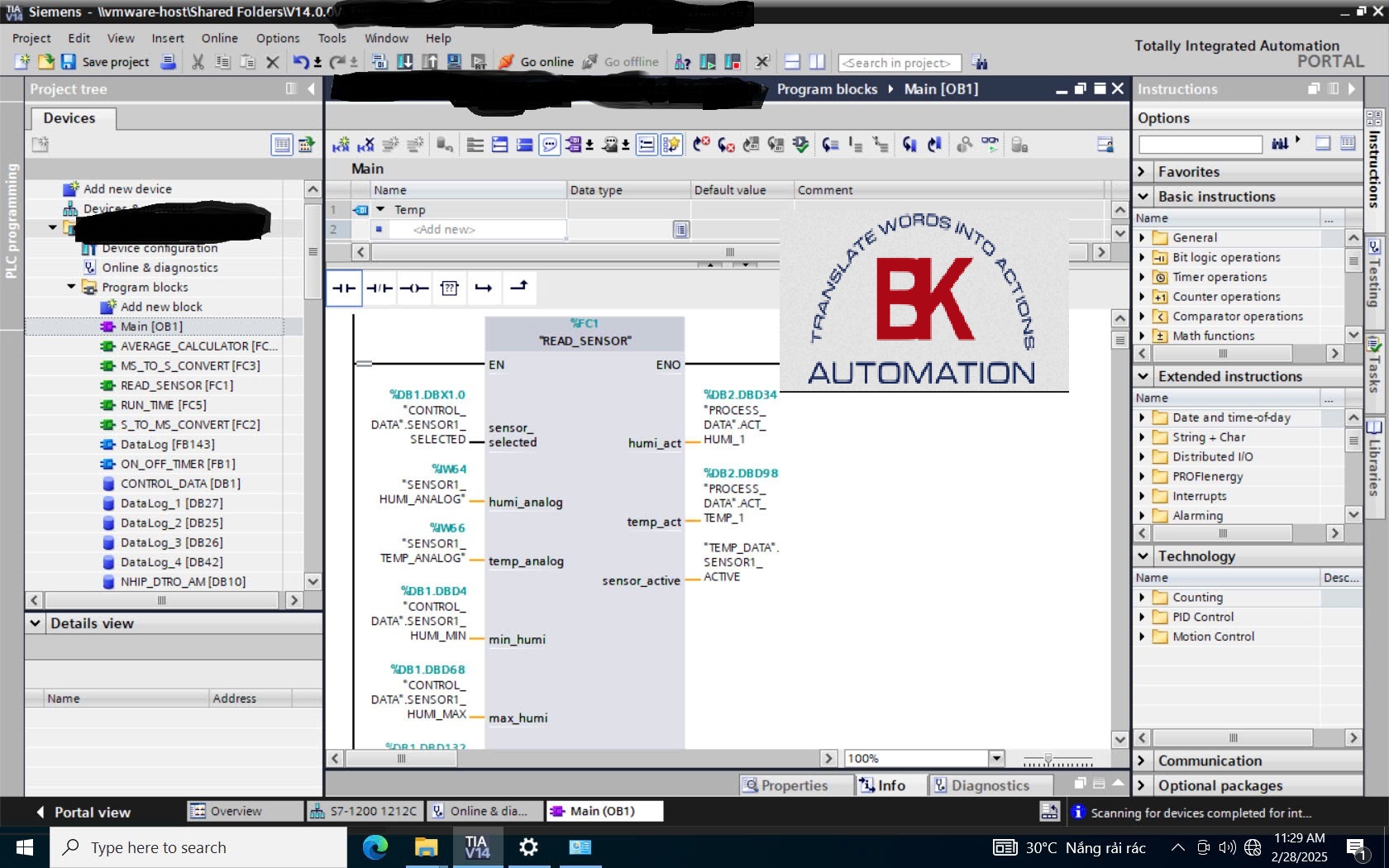Viewport: 1389px width, 868px height.
Task: Click the Open branch icon
Action: [x=484, y=288]
